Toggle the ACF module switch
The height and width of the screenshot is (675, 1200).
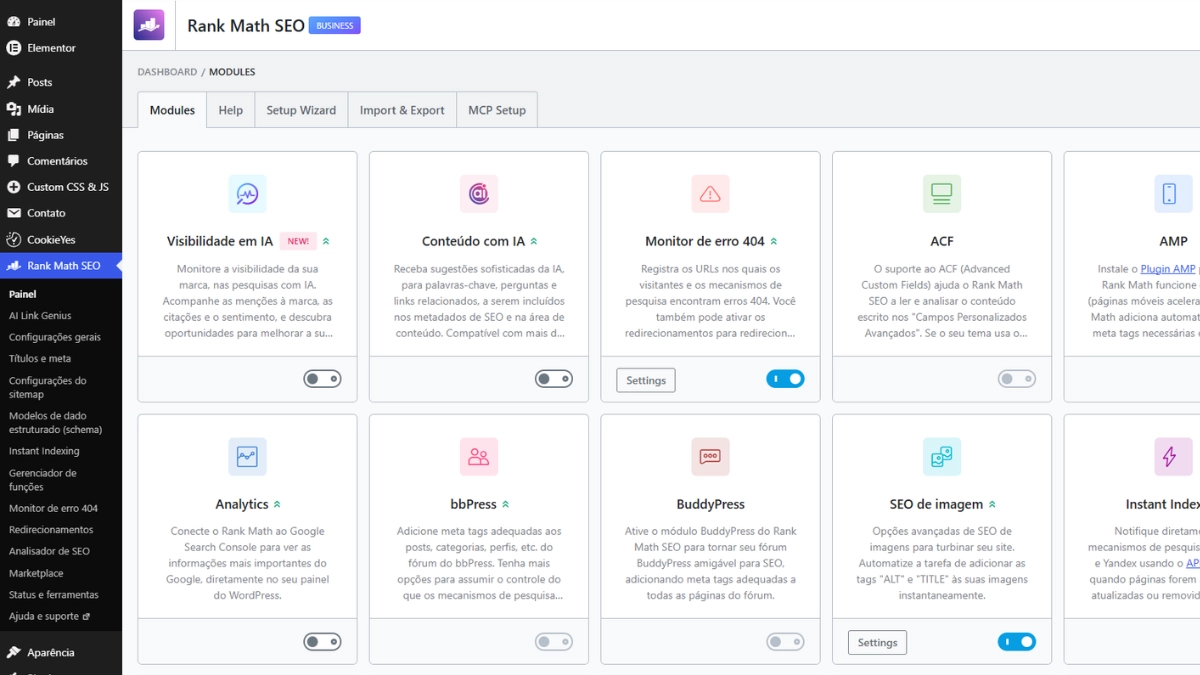click(1017, 379)
